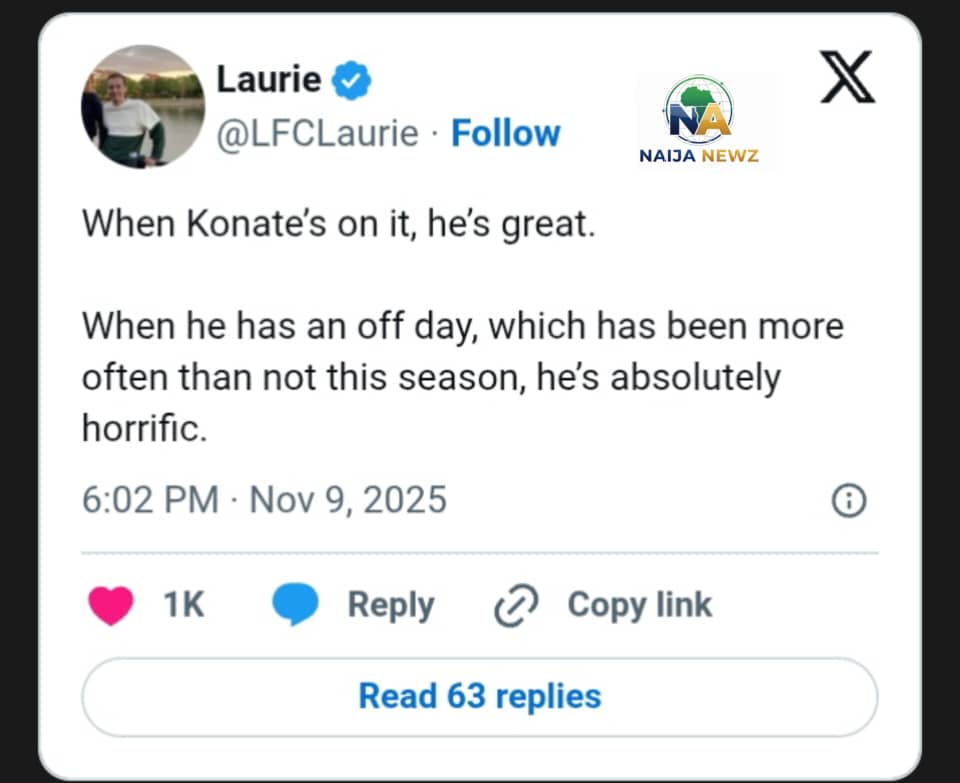
Task: Click the Nov 9, 2025 date
Action: (347, 499)
